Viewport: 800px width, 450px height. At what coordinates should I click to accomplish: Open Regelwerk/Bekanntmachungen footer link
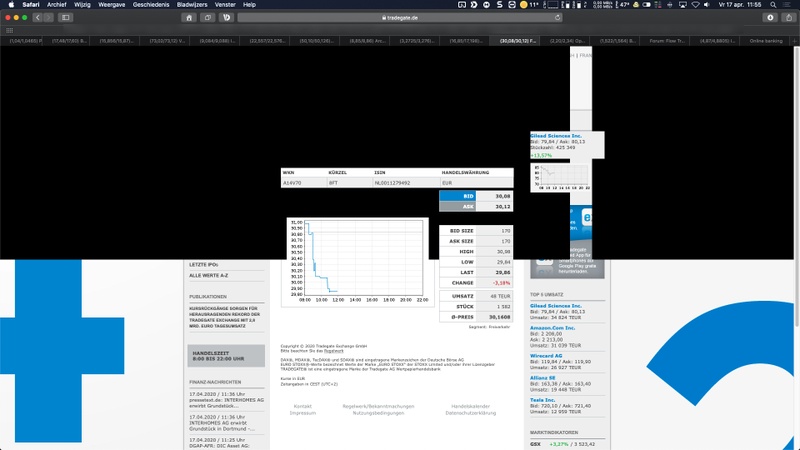coord(378,407)
